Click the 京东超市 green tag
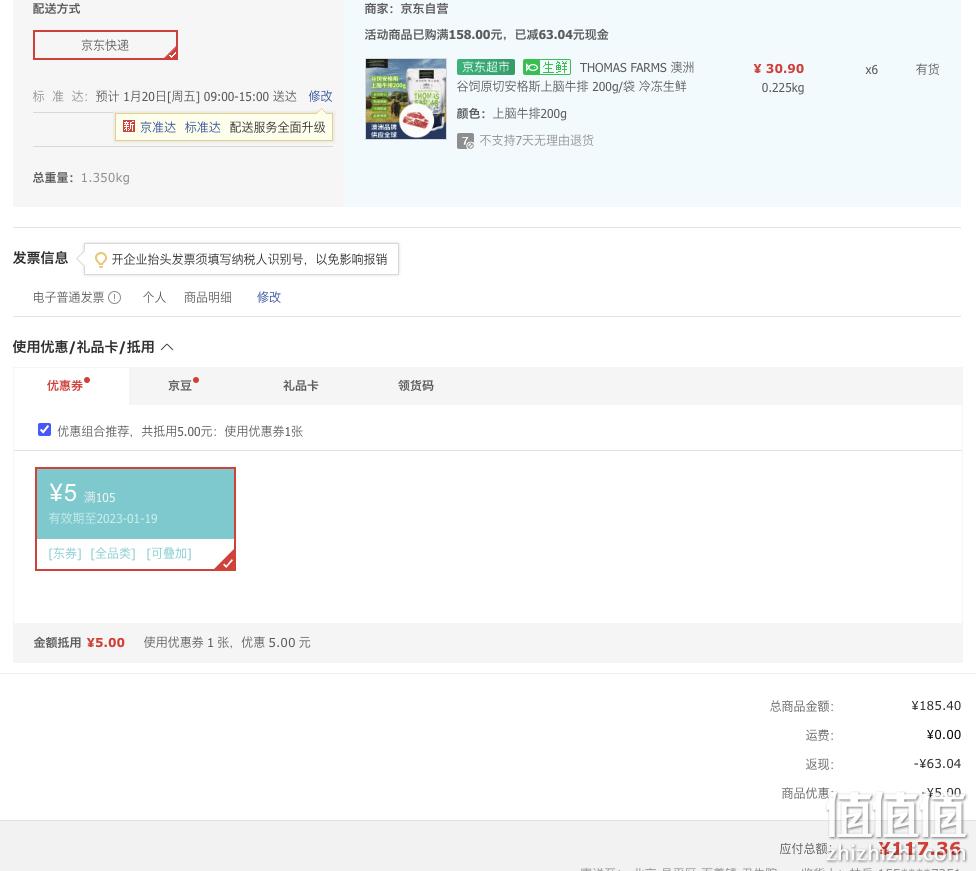The height and width of the screenshot is (871, 976). point(486,67)
